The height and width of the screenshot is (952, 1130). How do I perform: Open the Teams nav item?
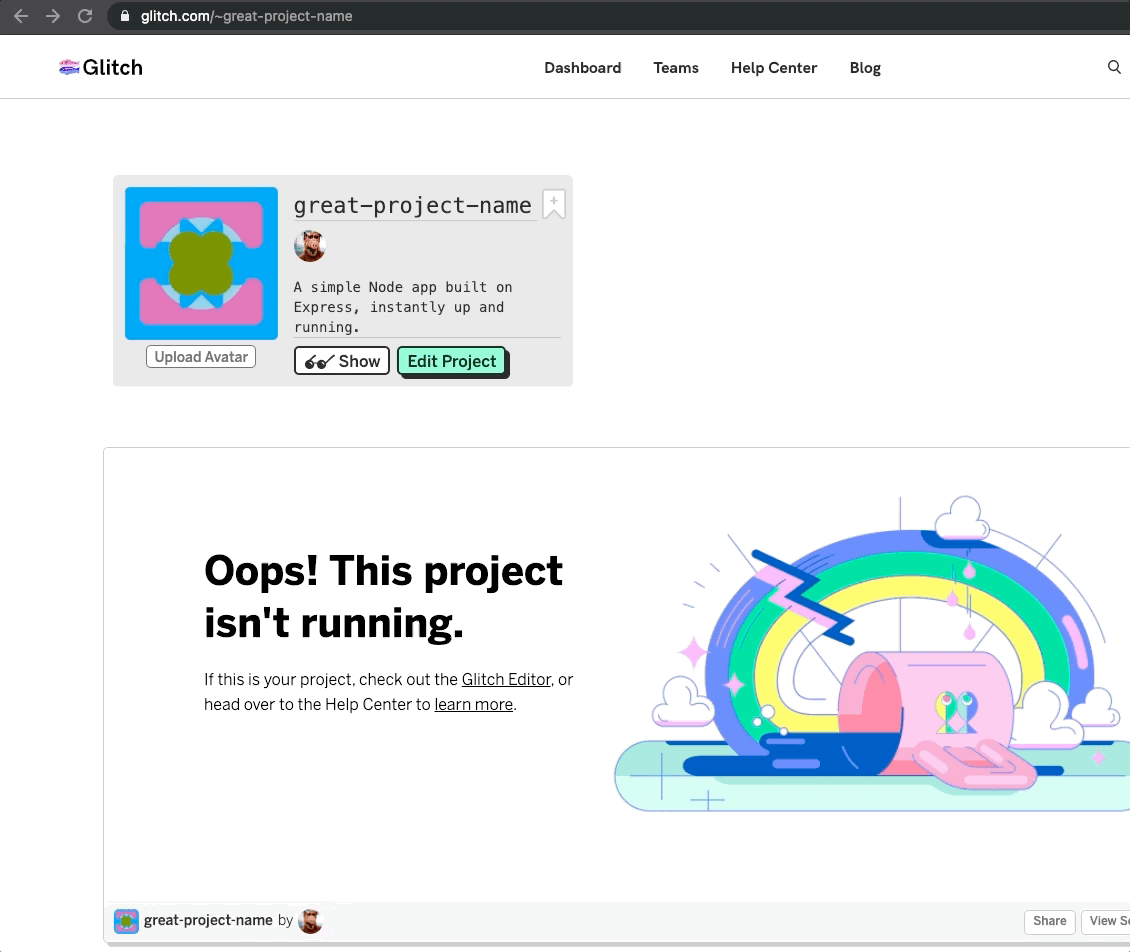click(676, 68)
